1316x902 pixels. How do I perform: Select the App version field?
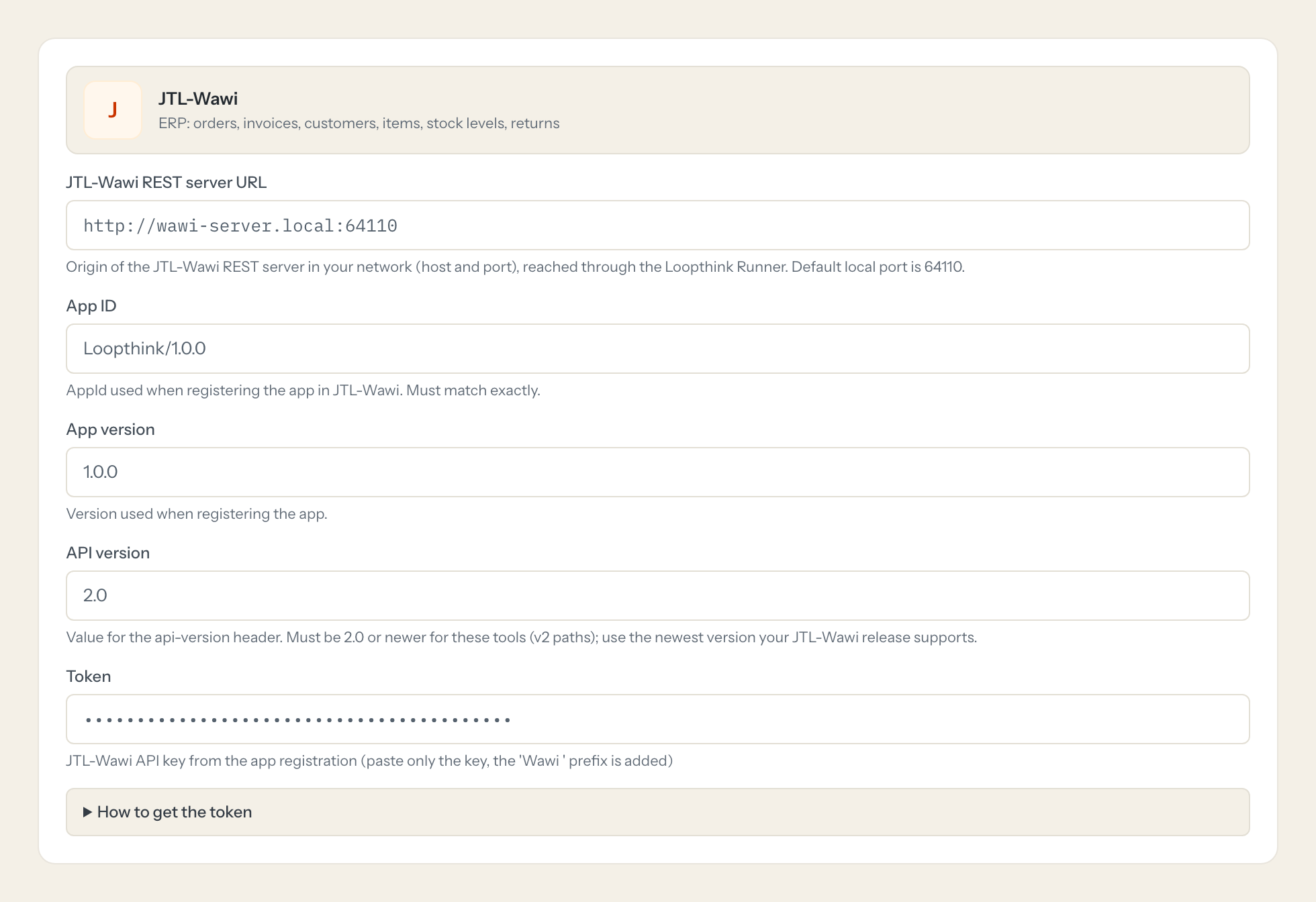[x=657, y=472]
